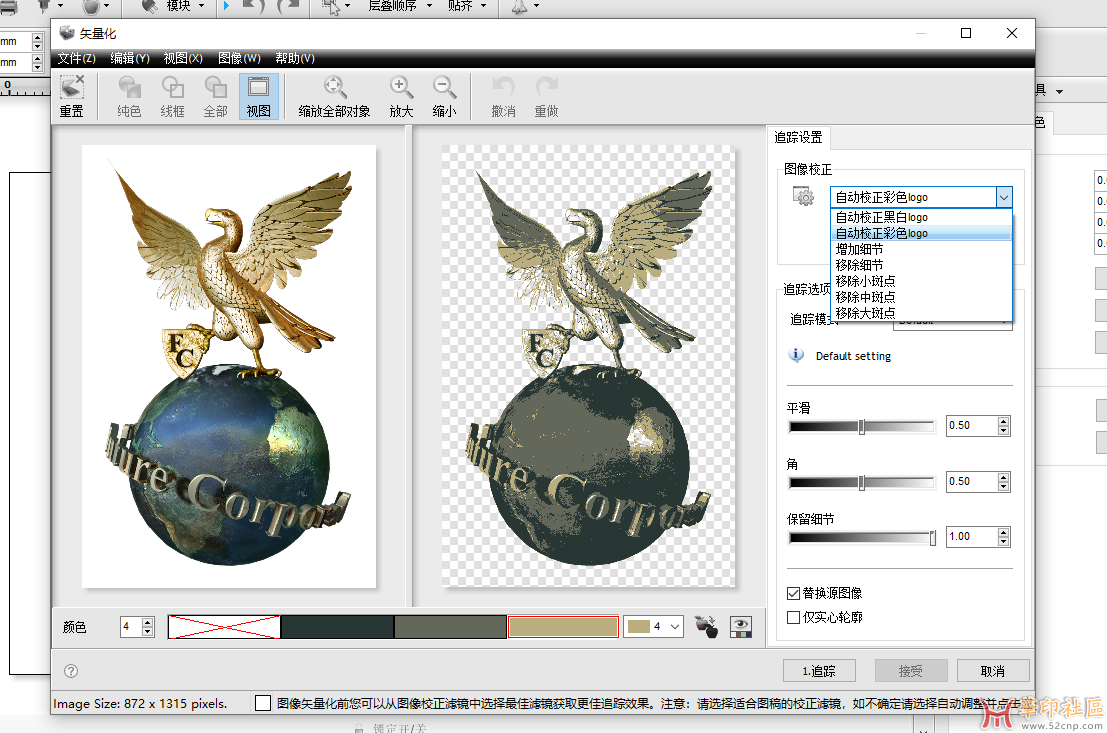This screenshot has height=733, width=1107.
Task: Select the 纯色 solid color view icon
Action: coord(129,90)
